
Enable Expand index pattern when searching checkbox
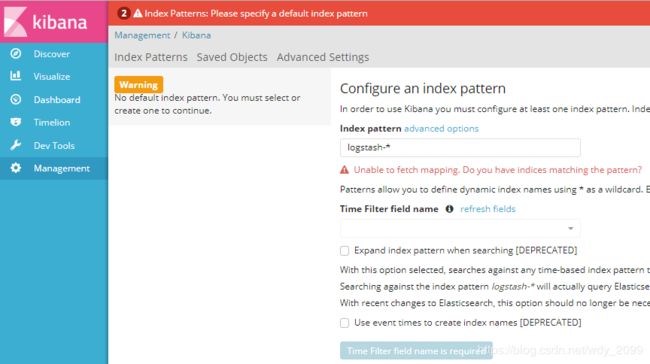(344, 251)
